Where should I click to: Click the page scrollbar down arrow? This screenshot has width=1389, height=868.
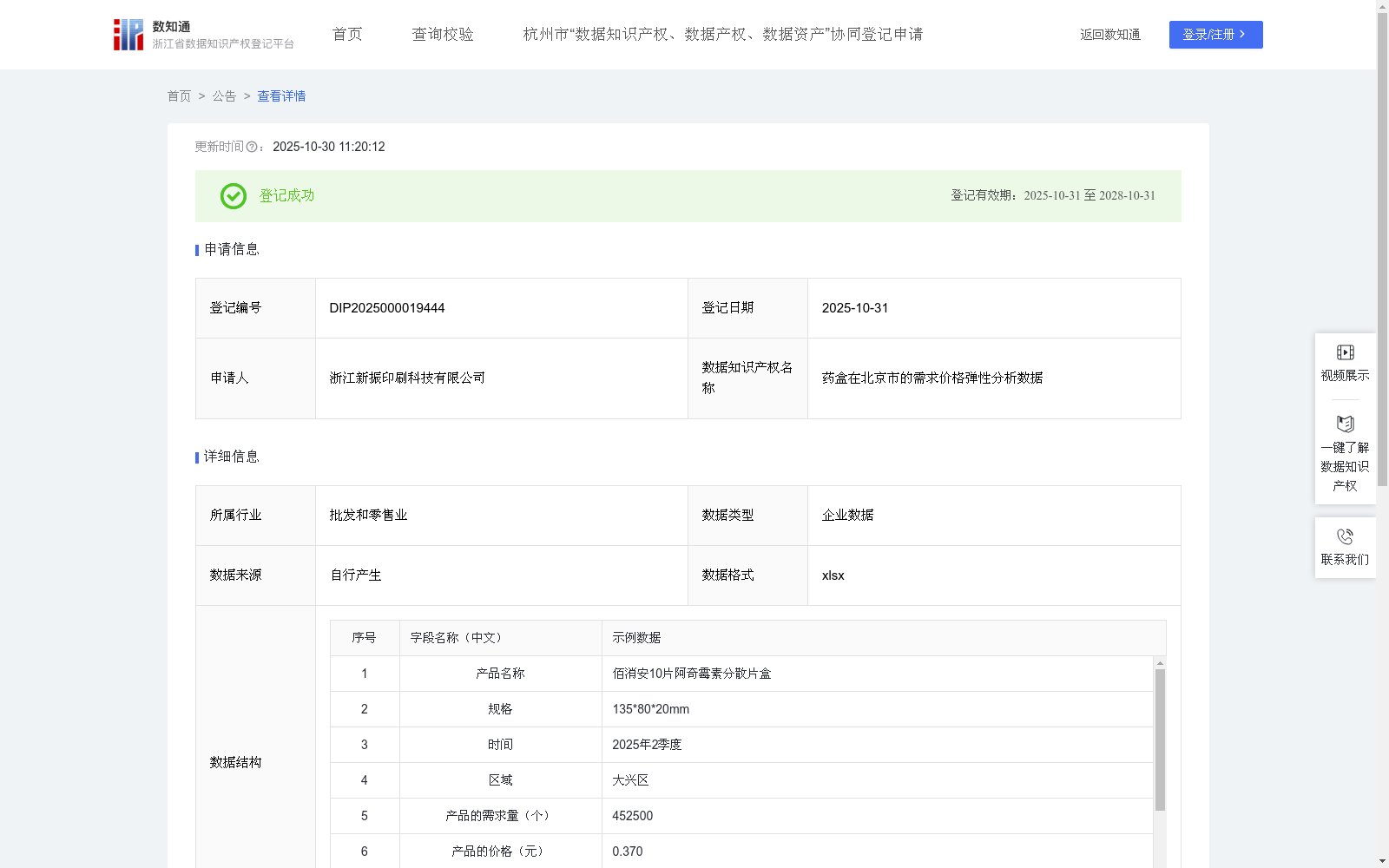point(1382,861)
